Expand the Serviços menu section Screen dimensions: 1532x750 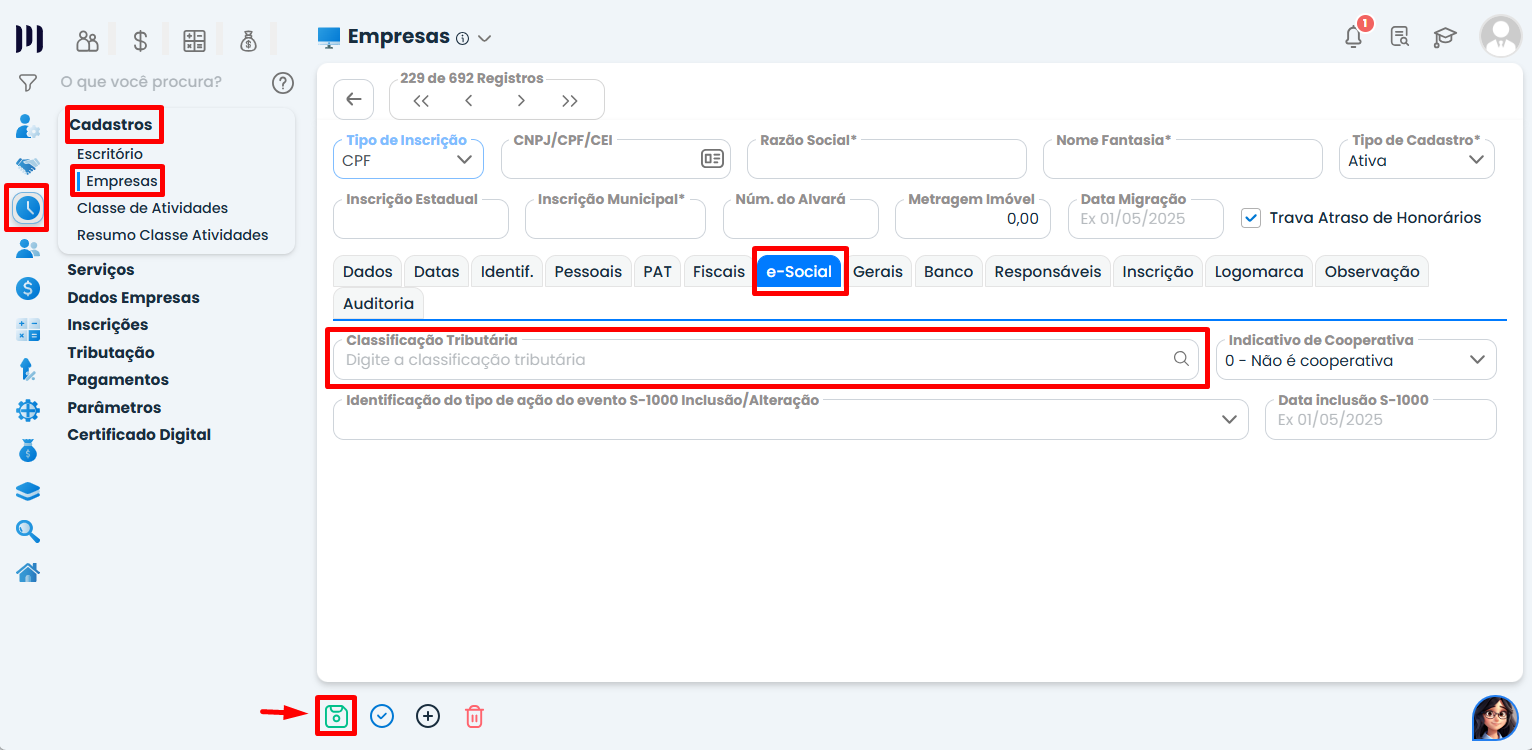(x=101, y=270)
